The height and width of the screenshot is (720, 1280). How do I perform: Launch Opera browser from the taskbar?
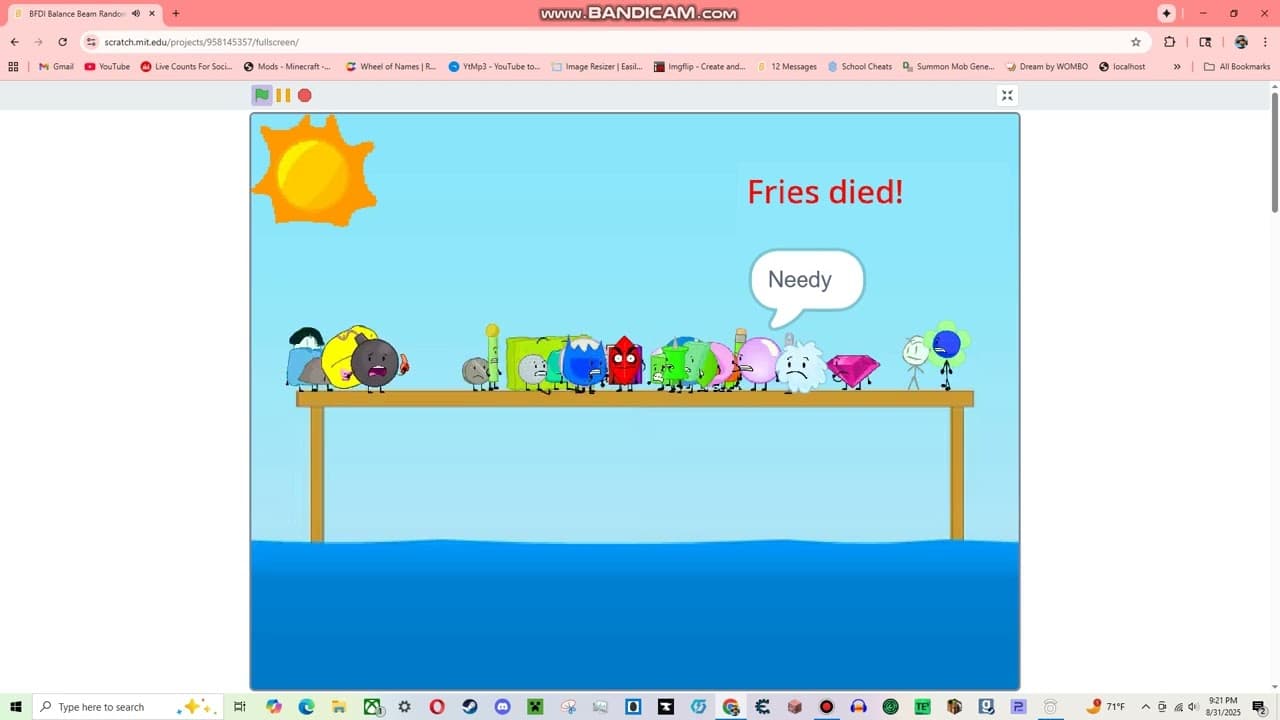pyautogui.click(x=437, y=707)
